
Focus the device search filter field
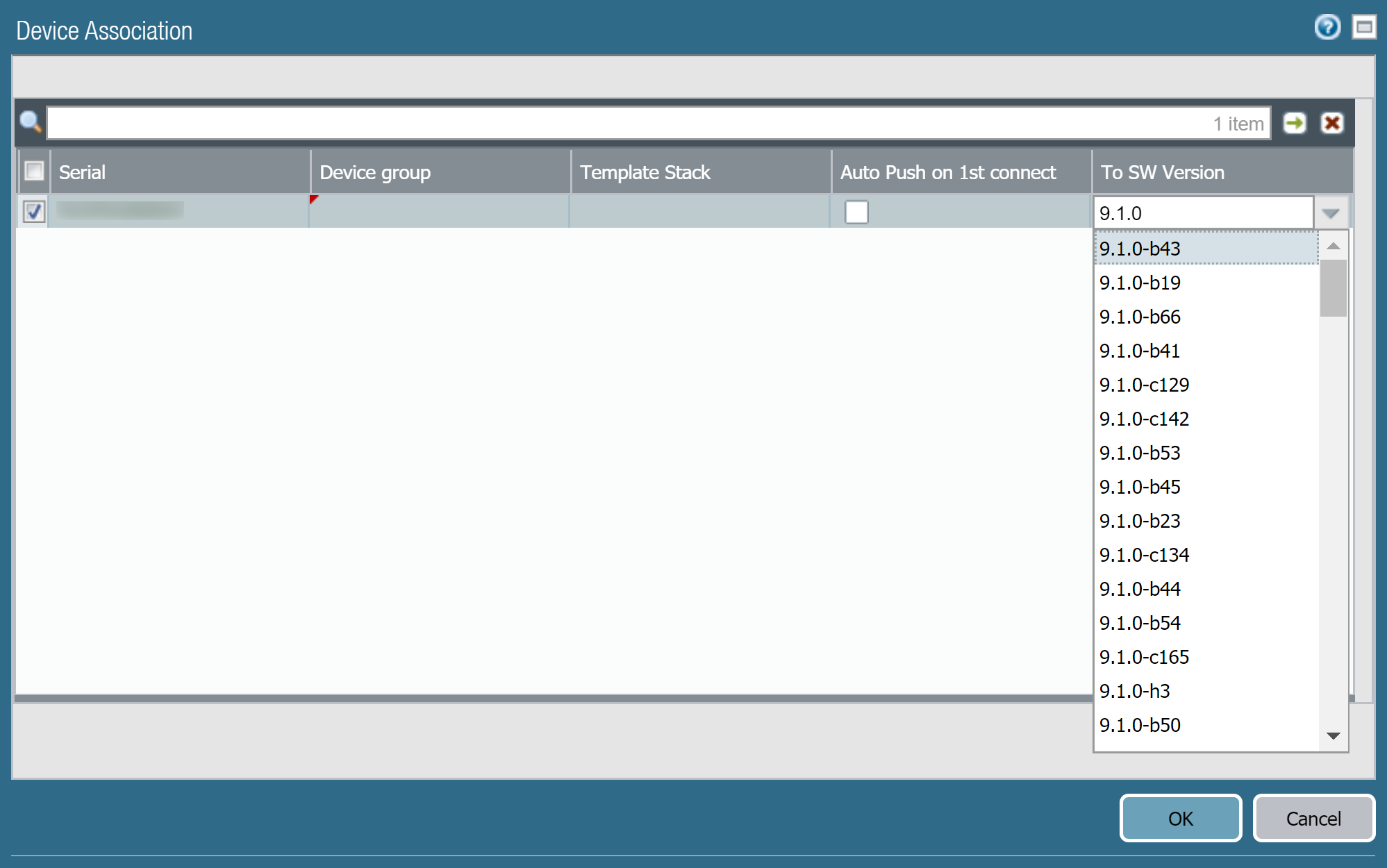[625, 124]
